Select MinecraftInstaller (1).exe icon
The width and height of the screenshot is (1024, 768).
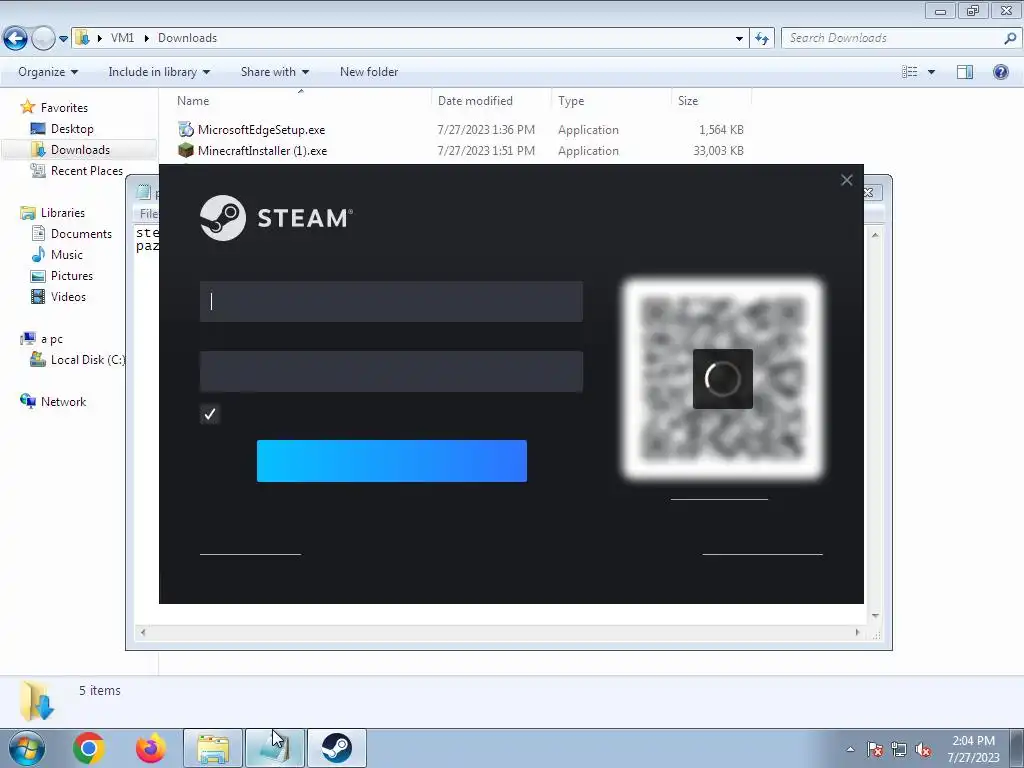click(186, 151)
